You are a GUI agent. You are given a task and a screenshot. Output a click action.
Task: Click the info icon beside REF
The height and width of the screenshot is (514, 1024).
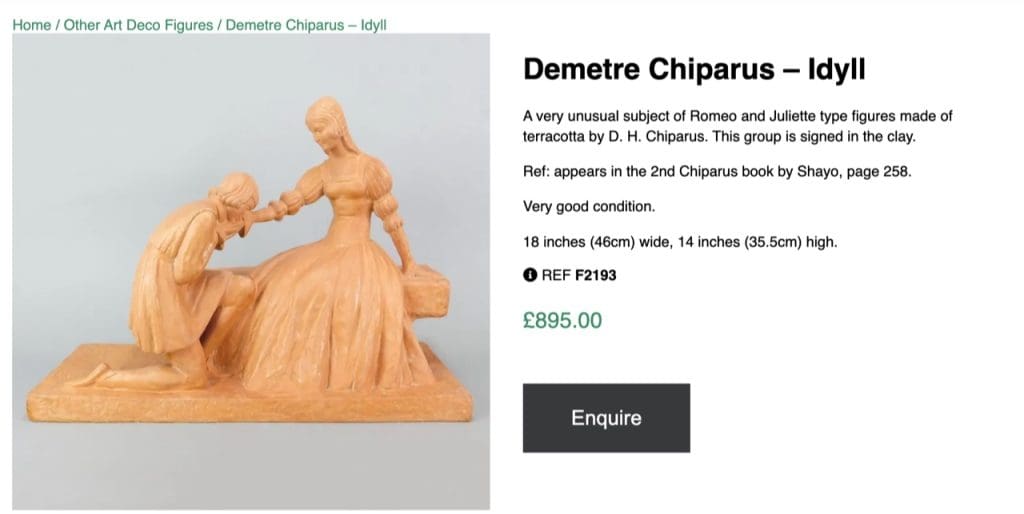coord(530,276)
